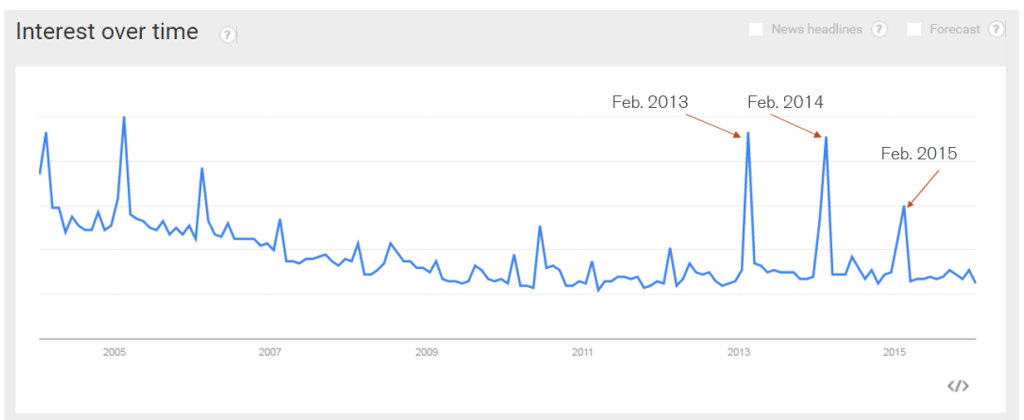Viewport: 1024px width, 420px height.
Task: Click the 2011 axis label
Action: (582, 353)
